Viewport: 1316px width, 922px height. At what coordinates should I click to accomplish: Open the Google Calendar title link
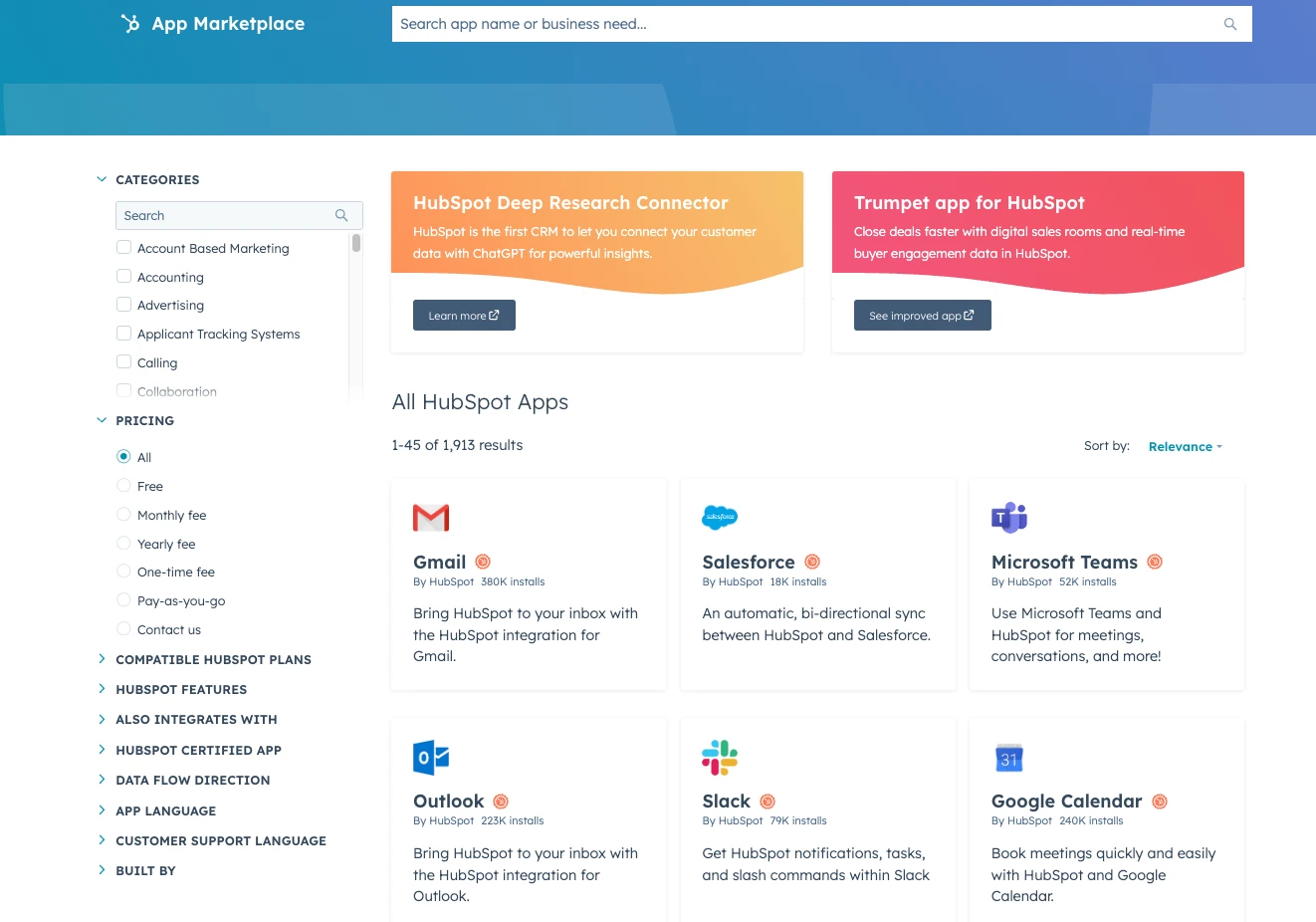tap(1066, 802)
